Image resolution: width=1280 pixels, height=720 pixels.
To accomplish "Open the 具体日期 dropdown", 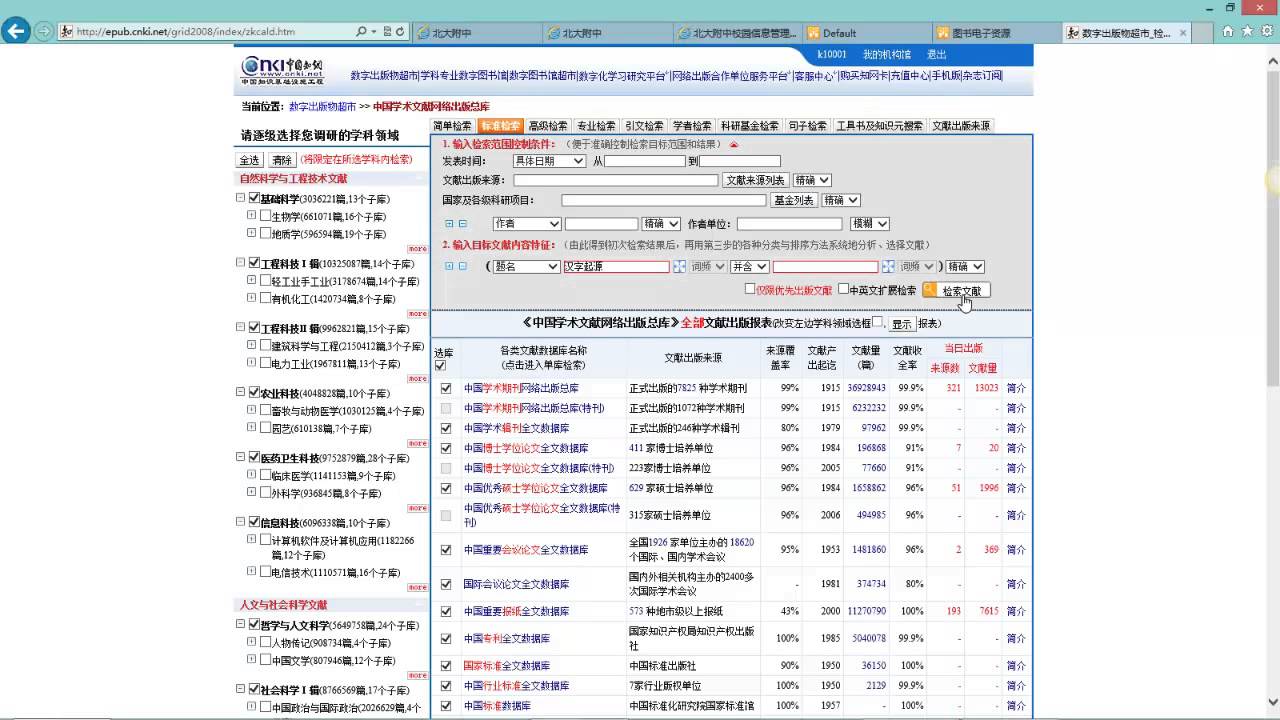I will point(548,161).
